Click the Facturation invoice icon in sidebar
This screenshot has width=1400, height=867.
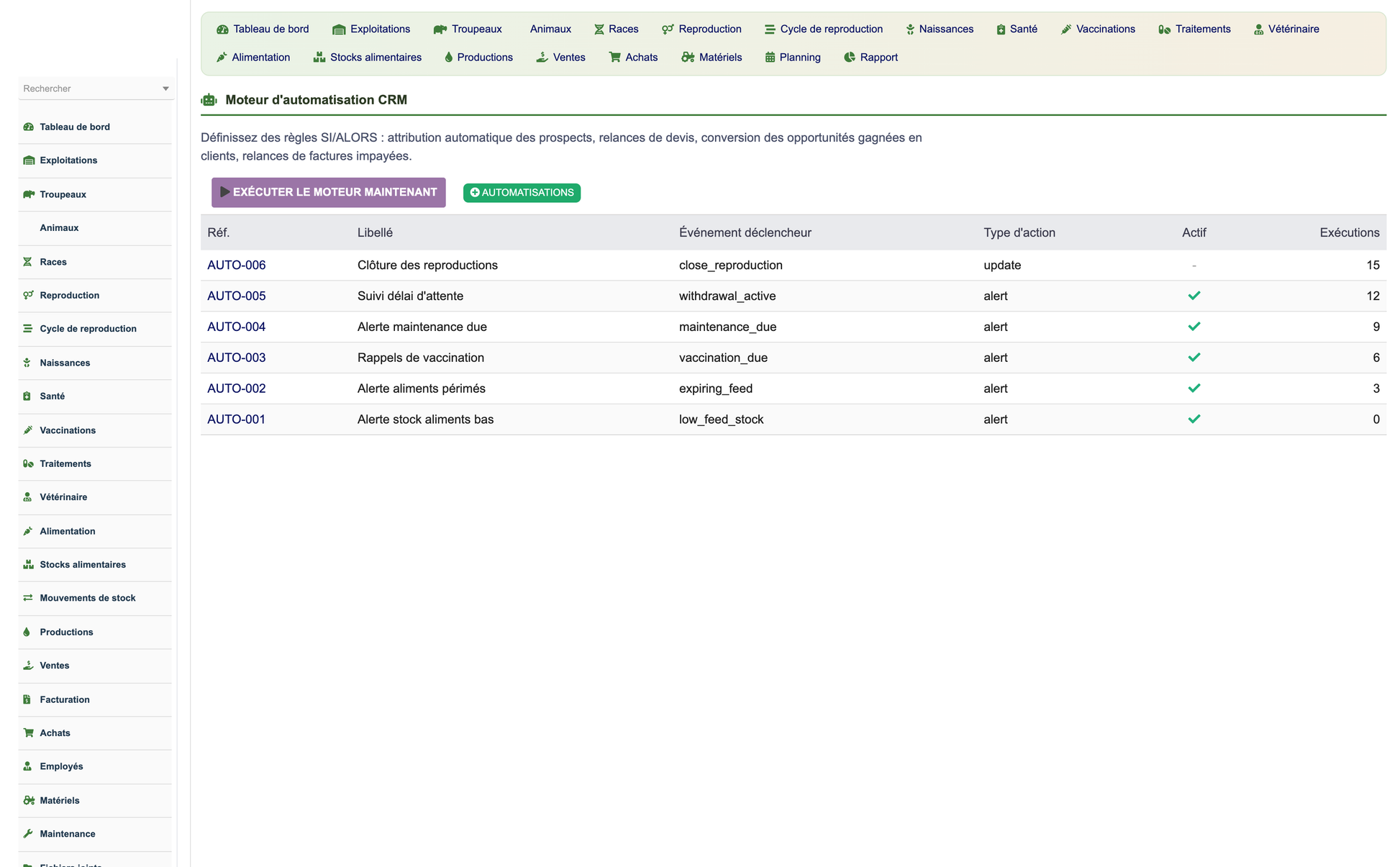tap(27, 699)
